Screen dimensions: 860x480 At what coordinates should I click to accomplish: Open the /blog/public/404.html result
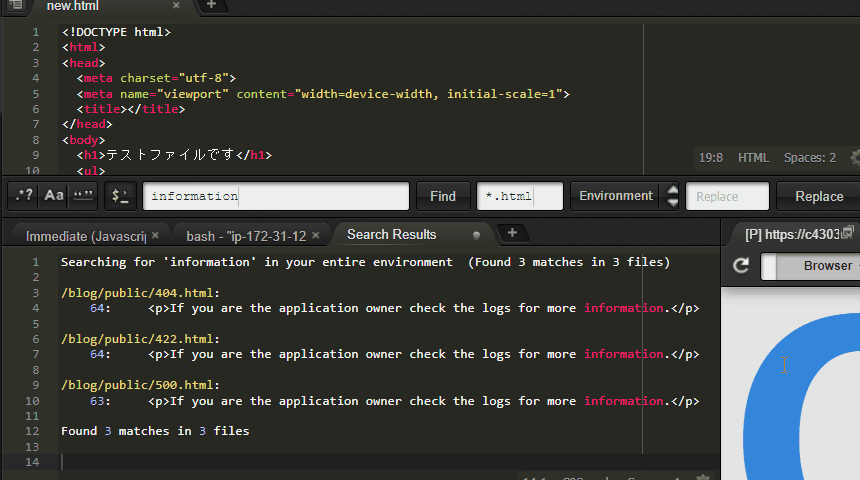tap(140, 293)
